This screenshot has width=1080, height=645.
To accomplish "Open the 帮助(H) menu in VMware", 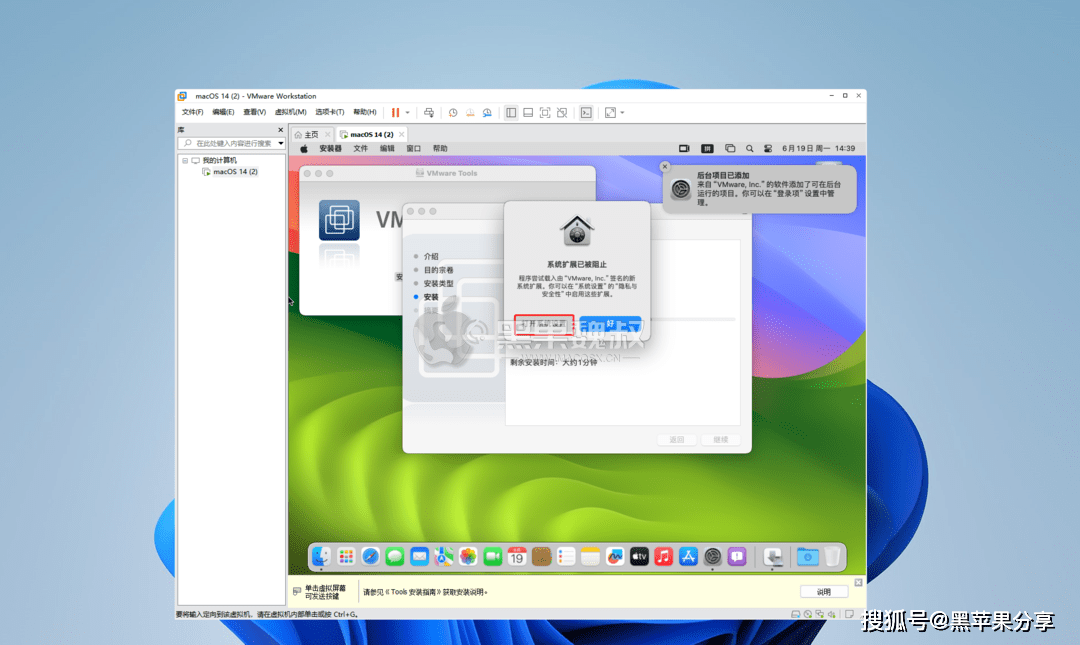I will (x=364, y=112).
